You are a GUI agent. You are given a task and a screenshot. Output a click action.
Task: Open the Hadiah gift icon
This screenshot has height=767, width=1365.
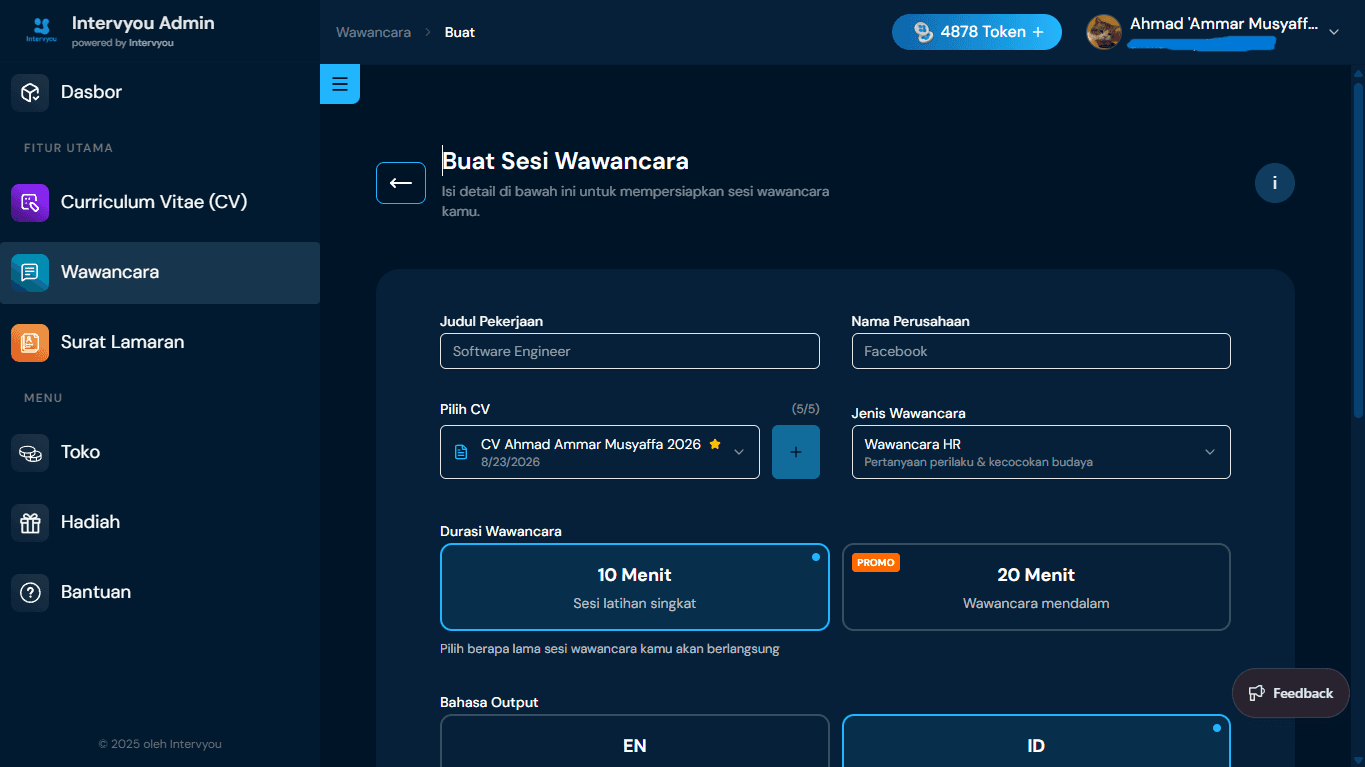pos(30,522)
